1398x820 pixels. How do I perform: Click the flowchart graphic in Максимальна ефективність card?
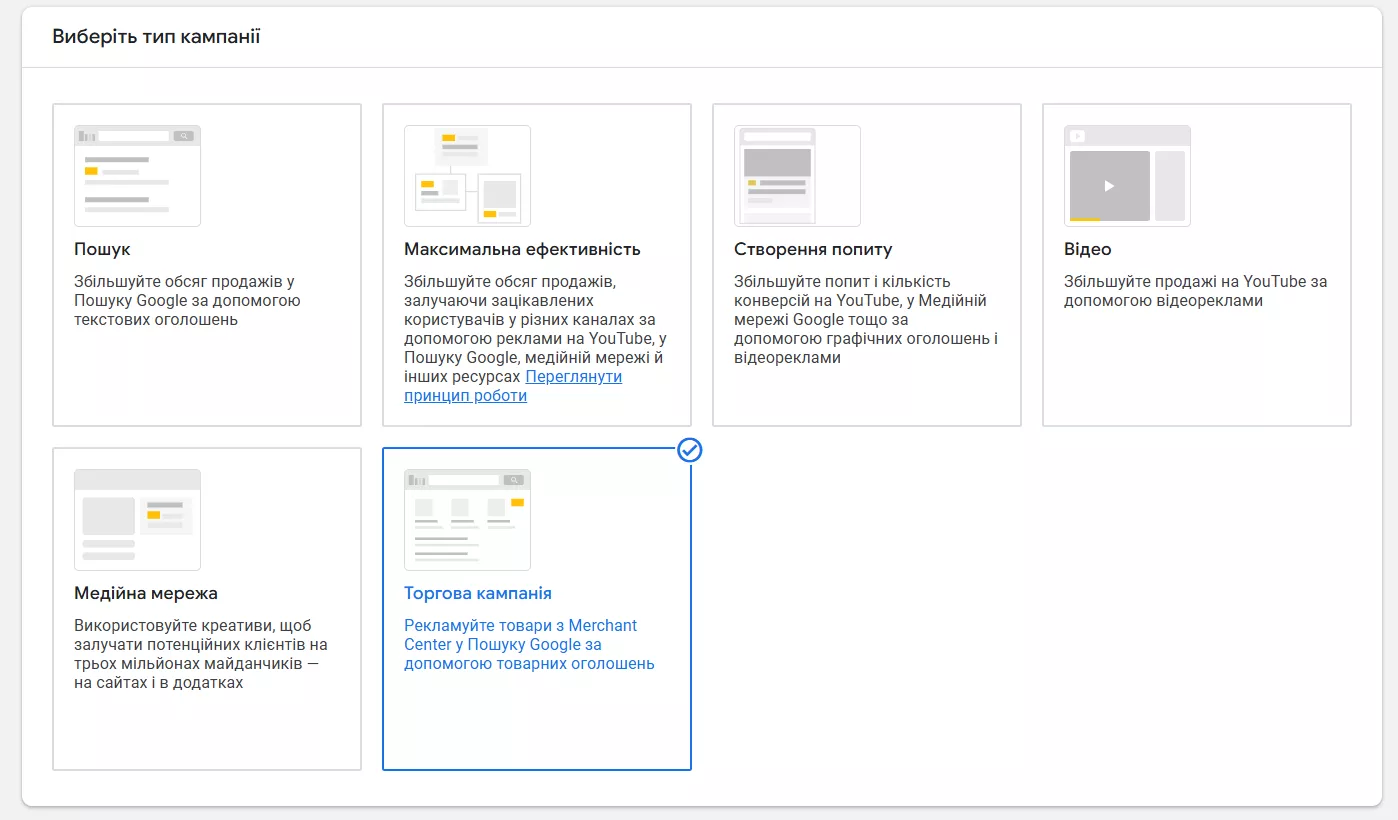coord(467,176)
